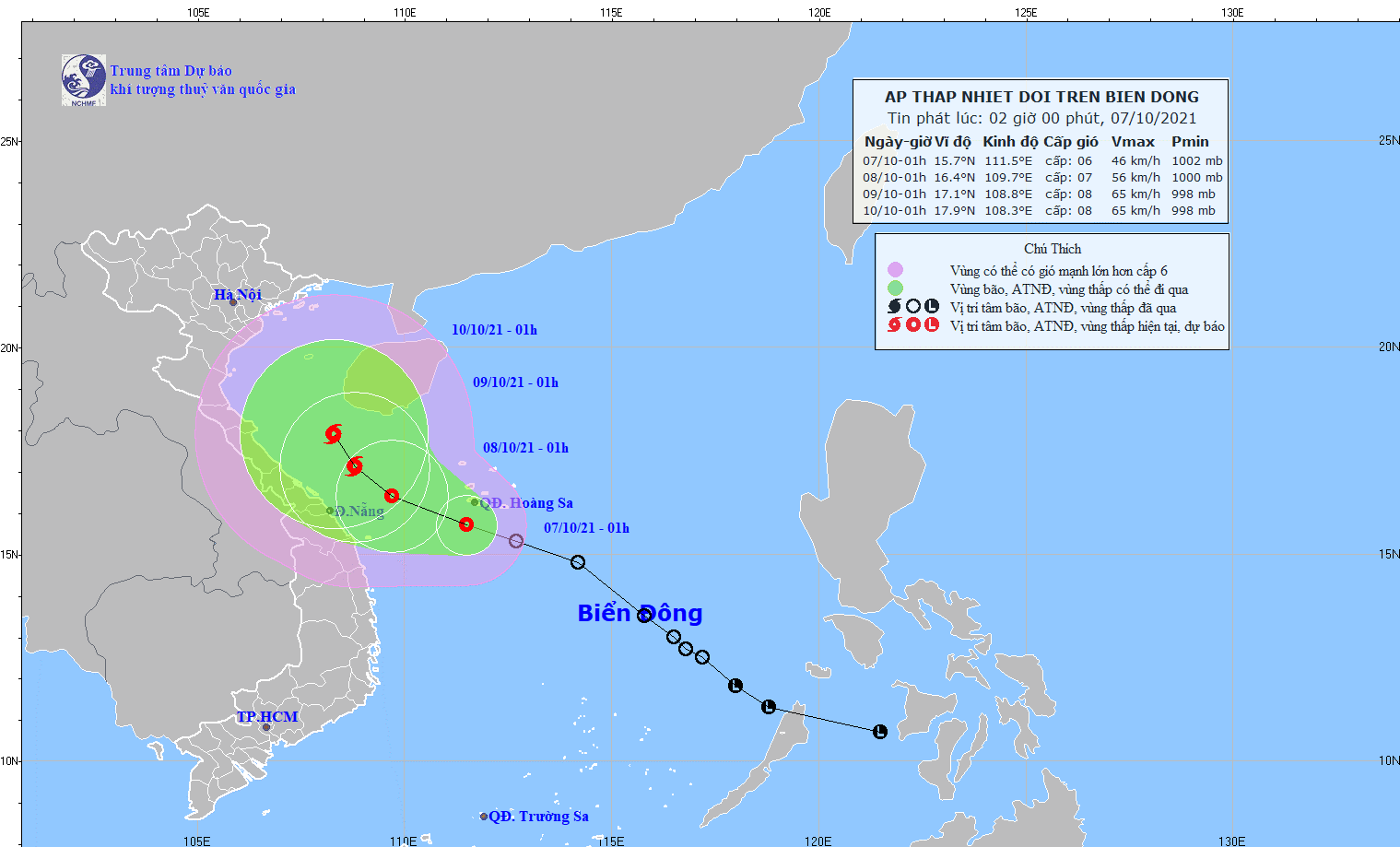Screen dimensions: 1400x847
Task: Click the longitude value '111.5°E'
Action: [x=1008, y=161]
